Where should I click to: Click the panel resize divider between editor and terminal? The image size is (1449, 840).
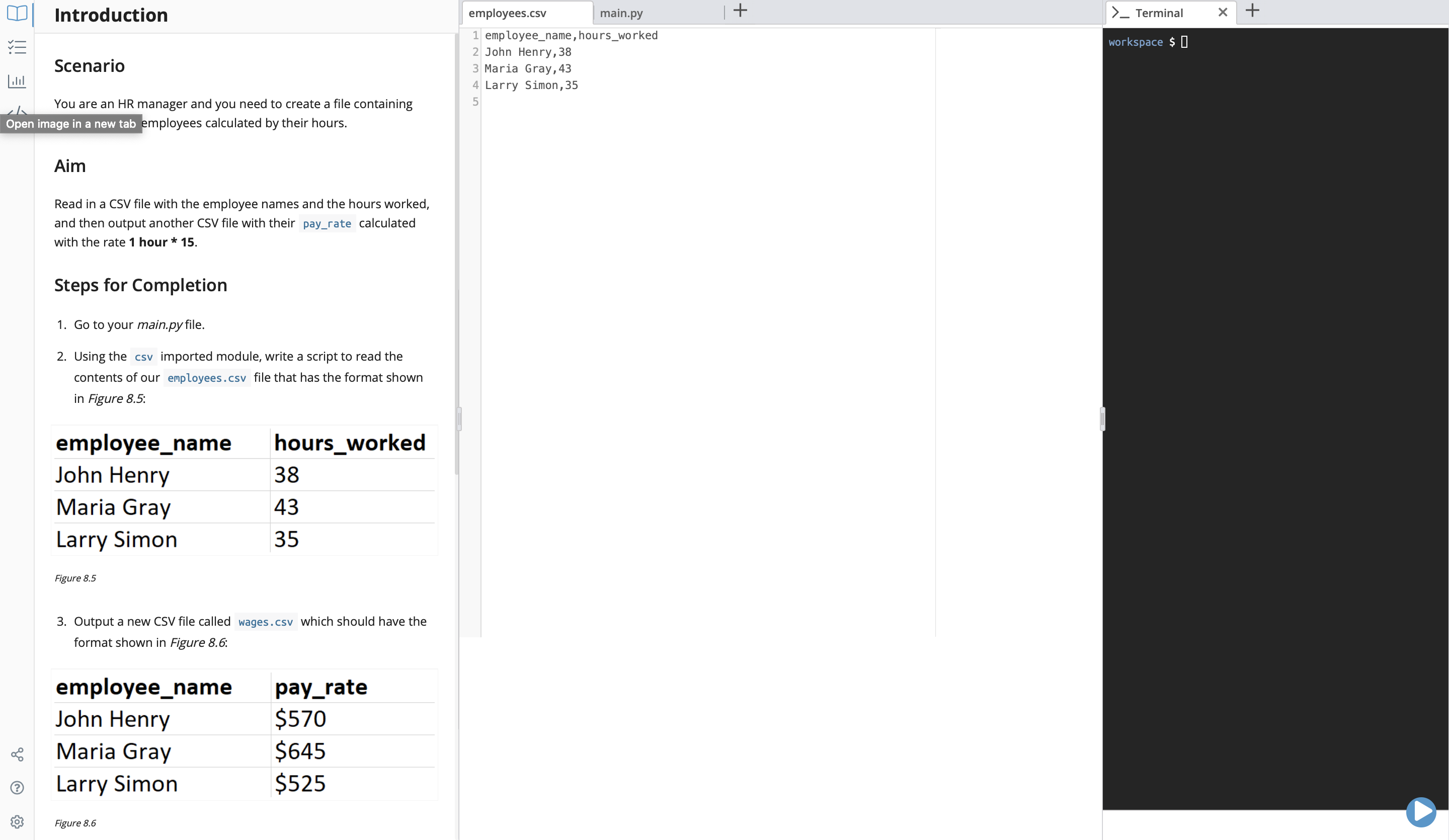pyautogui.click(x=1102, y=418)
